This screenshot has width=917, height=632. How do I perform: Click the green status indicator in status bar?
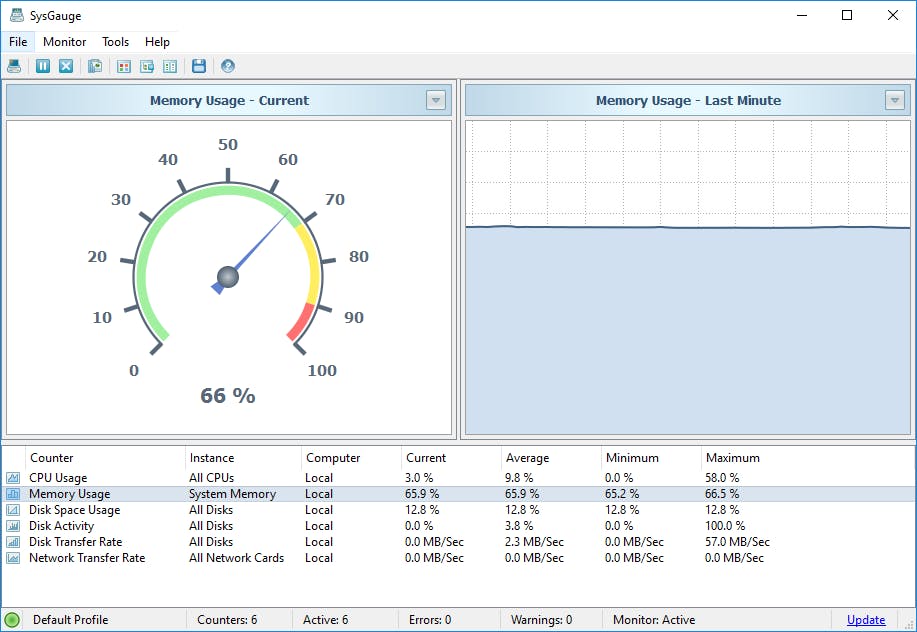[x=12, y=620]
